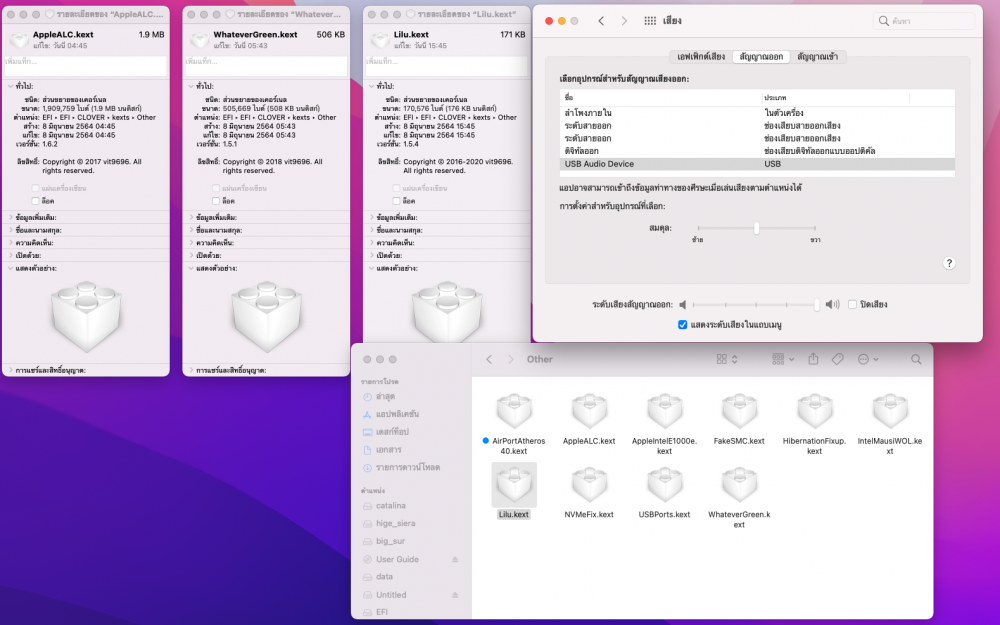This screenshot has width=1000, height=625.
Task: Eject Untitled volume in sidebar
Action: 455,595
